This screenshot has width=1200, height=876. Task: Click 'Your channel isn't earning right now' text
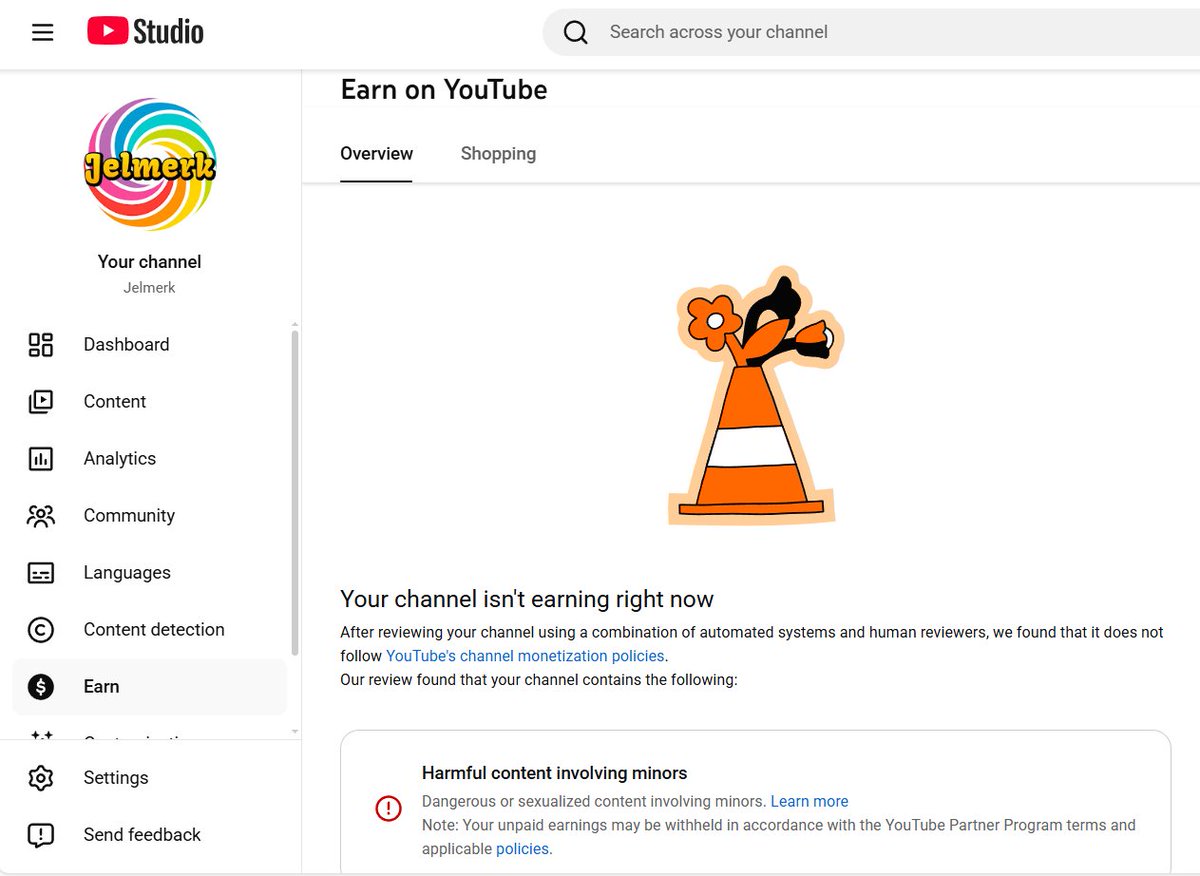527,600
